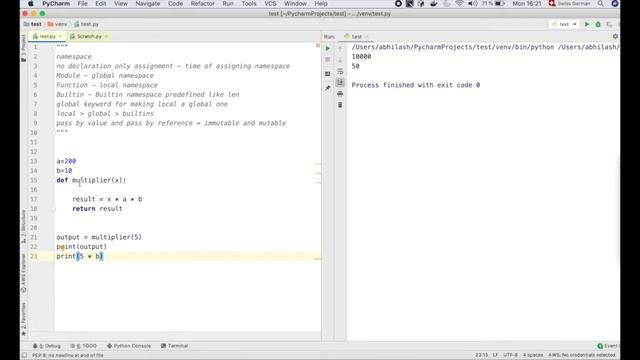Click the cursor position '23:13' in status bar

tap(482, 355)
